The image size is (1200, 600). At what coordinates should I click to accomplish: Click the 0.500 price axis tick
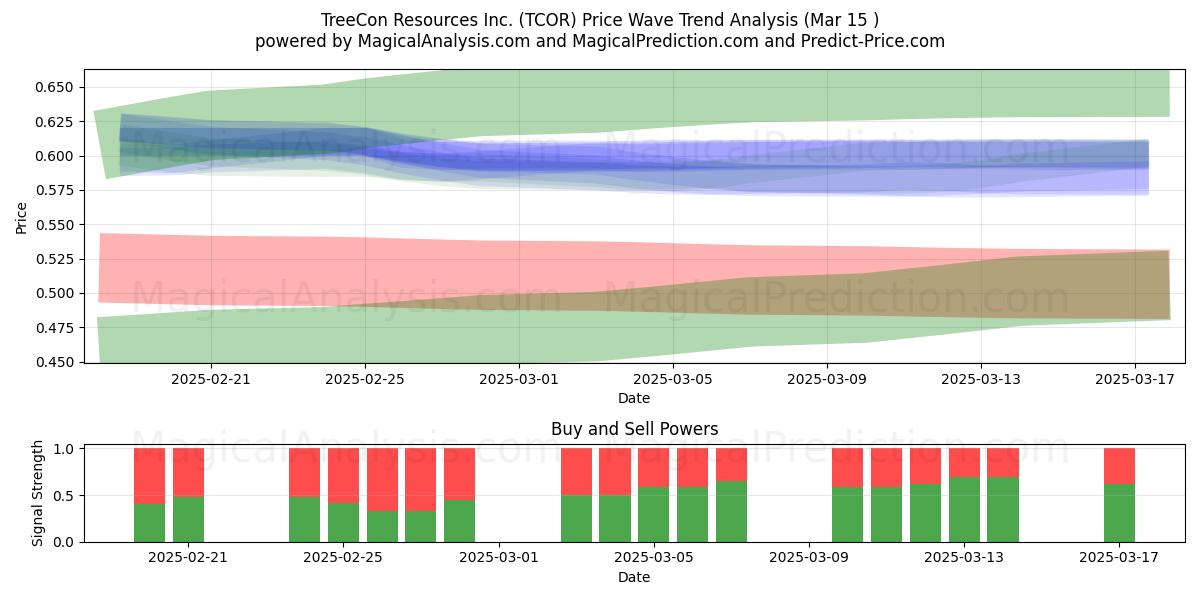click(x=56, y=293)
